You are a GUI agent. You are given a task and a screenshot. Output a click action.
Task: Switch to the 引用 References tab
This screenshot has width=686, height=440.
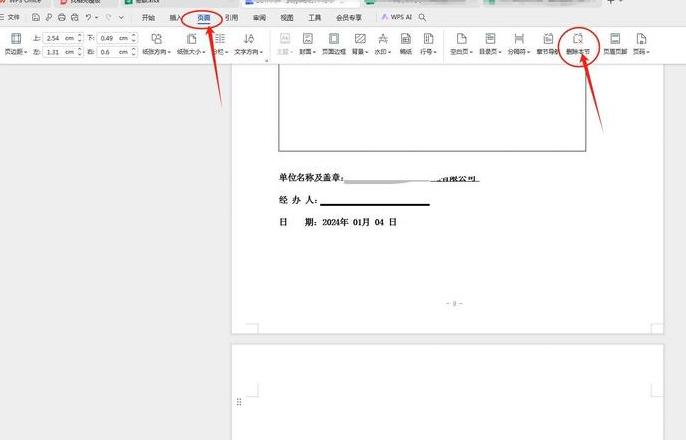click(x=231, y=18)
